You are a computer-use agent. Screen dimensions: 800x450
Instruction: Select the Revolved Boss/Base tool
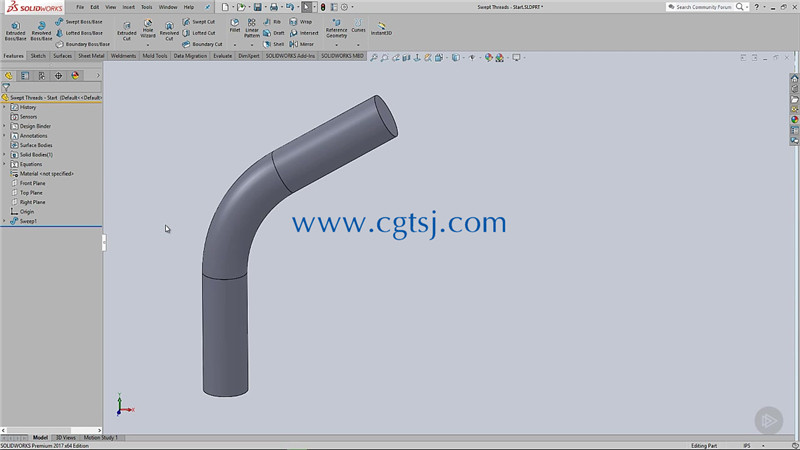point(41,31)
